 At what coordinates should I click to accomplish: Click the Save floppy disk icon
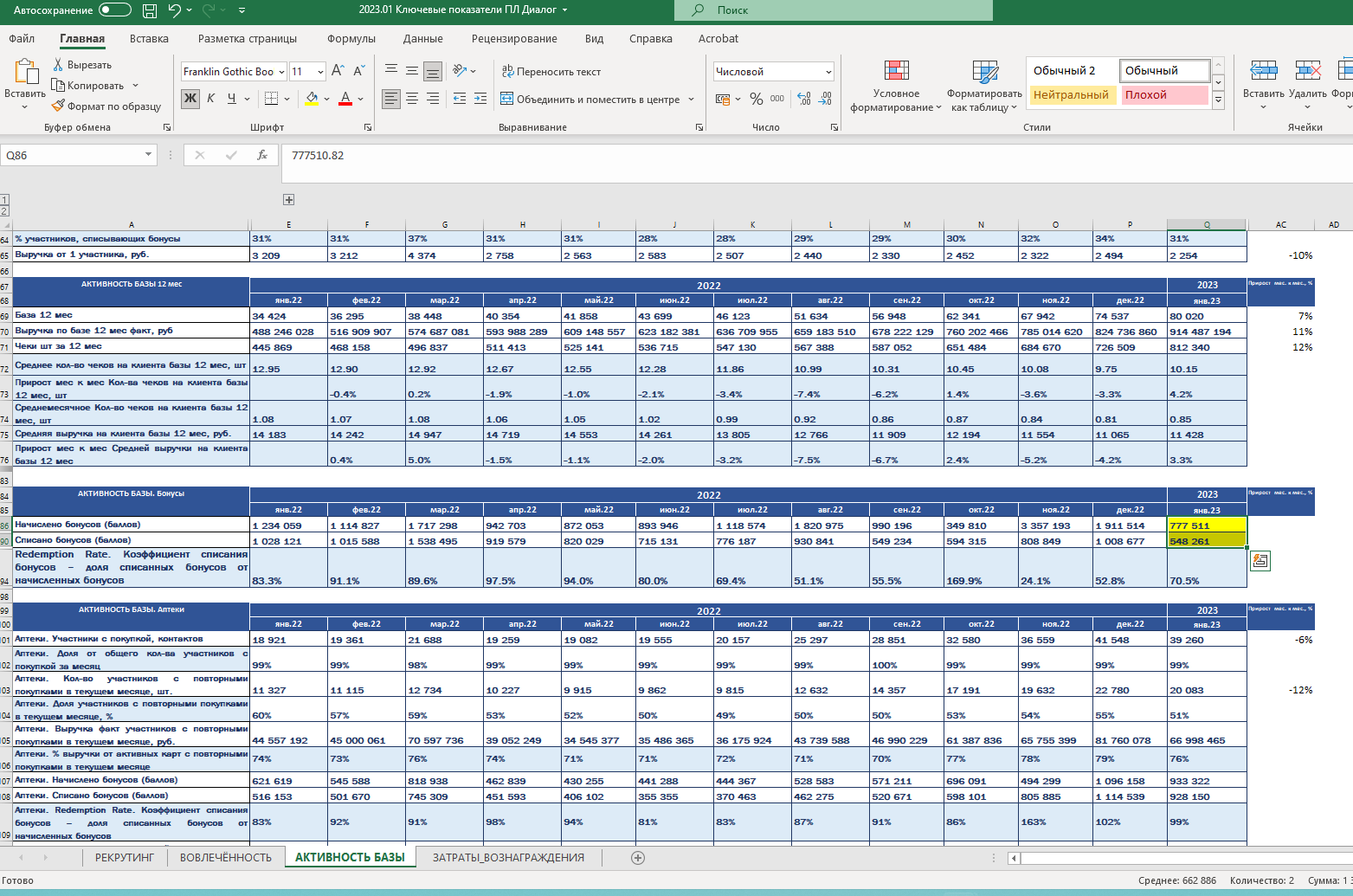point(150,10)
